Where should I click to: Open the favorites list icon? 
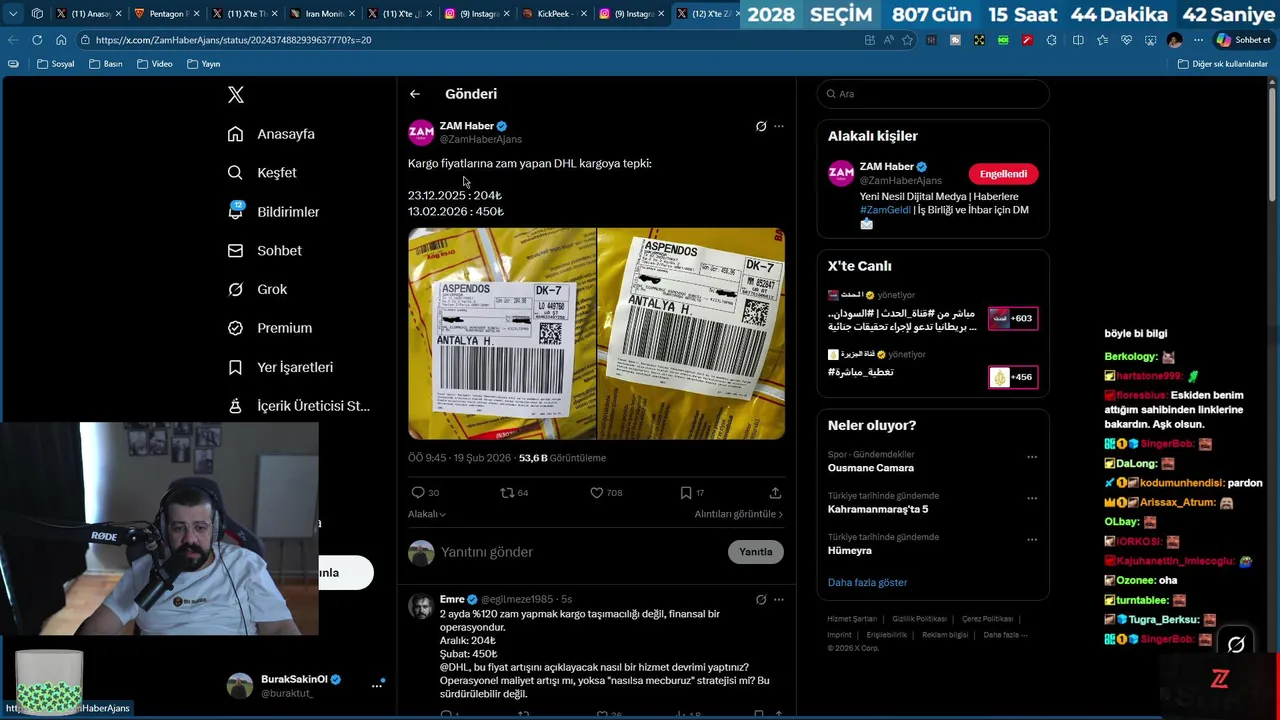coord(1102,40)
